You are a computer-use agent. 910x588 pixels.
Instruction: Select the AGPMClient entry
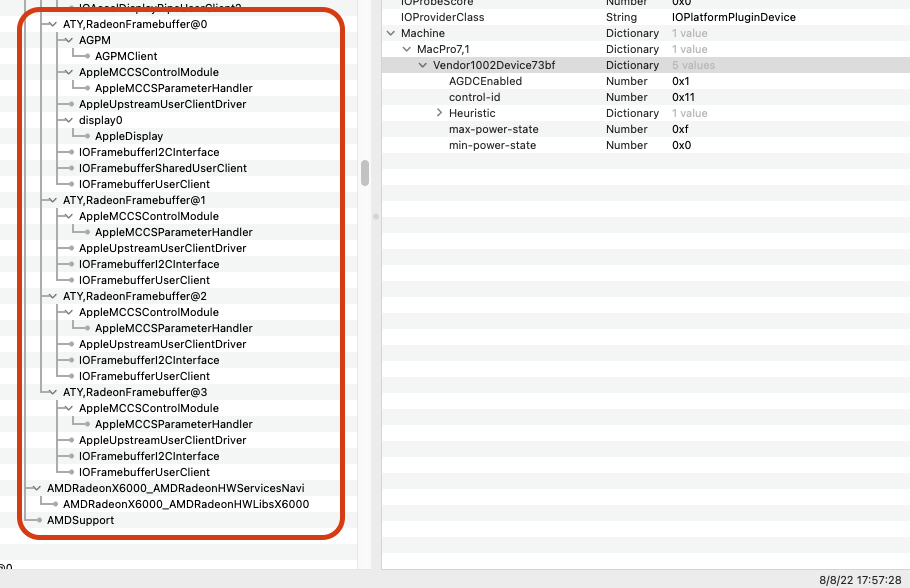(x=126, y=56)
